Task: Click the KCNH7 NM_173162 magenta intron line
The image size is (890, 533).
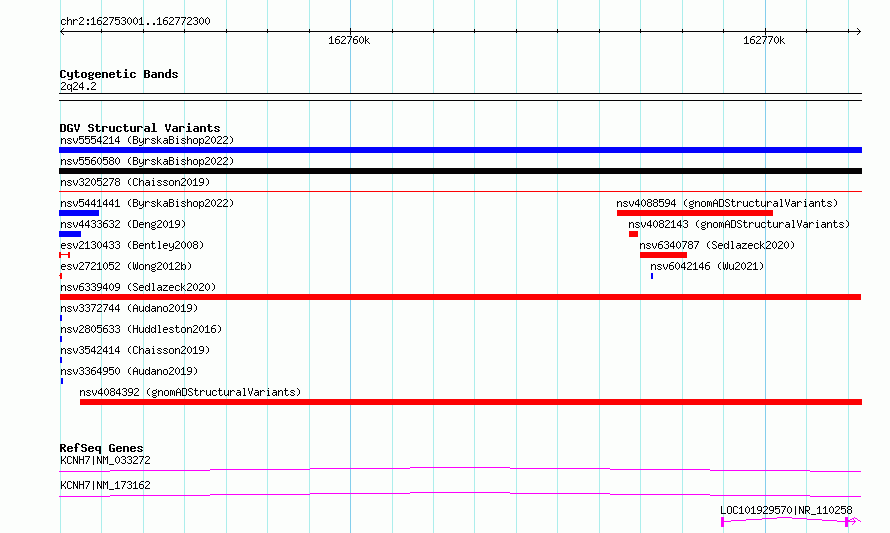Action: coord(460,494)
